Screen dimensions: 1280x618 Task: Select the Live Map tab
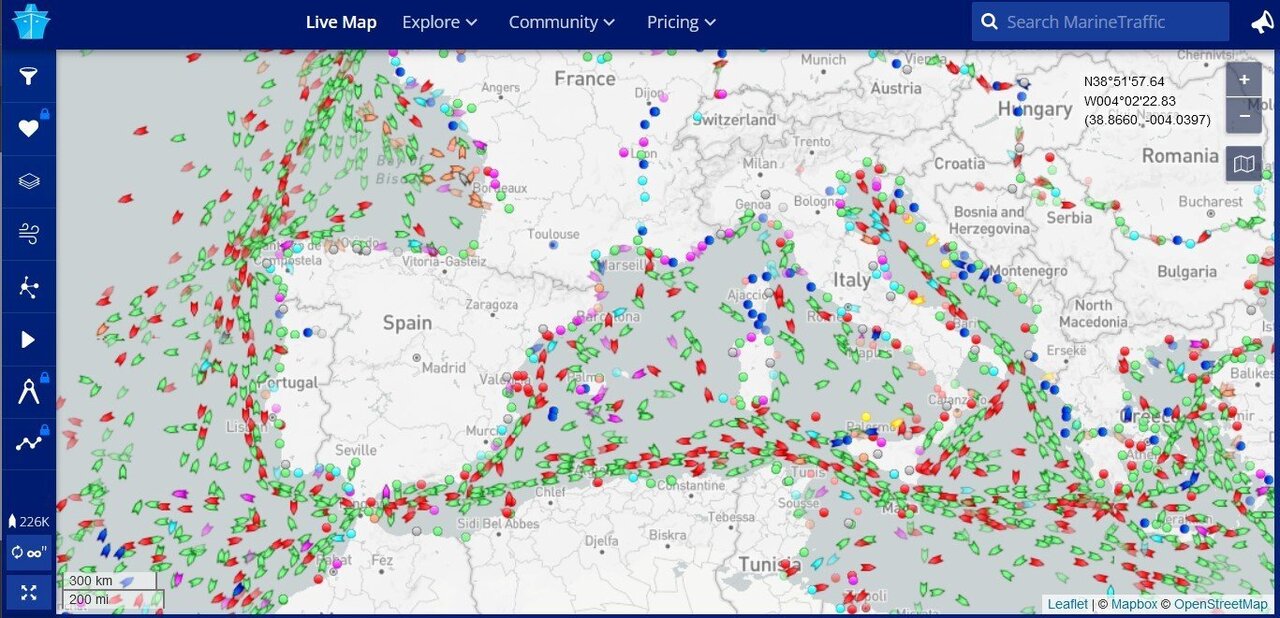point(341,22)
